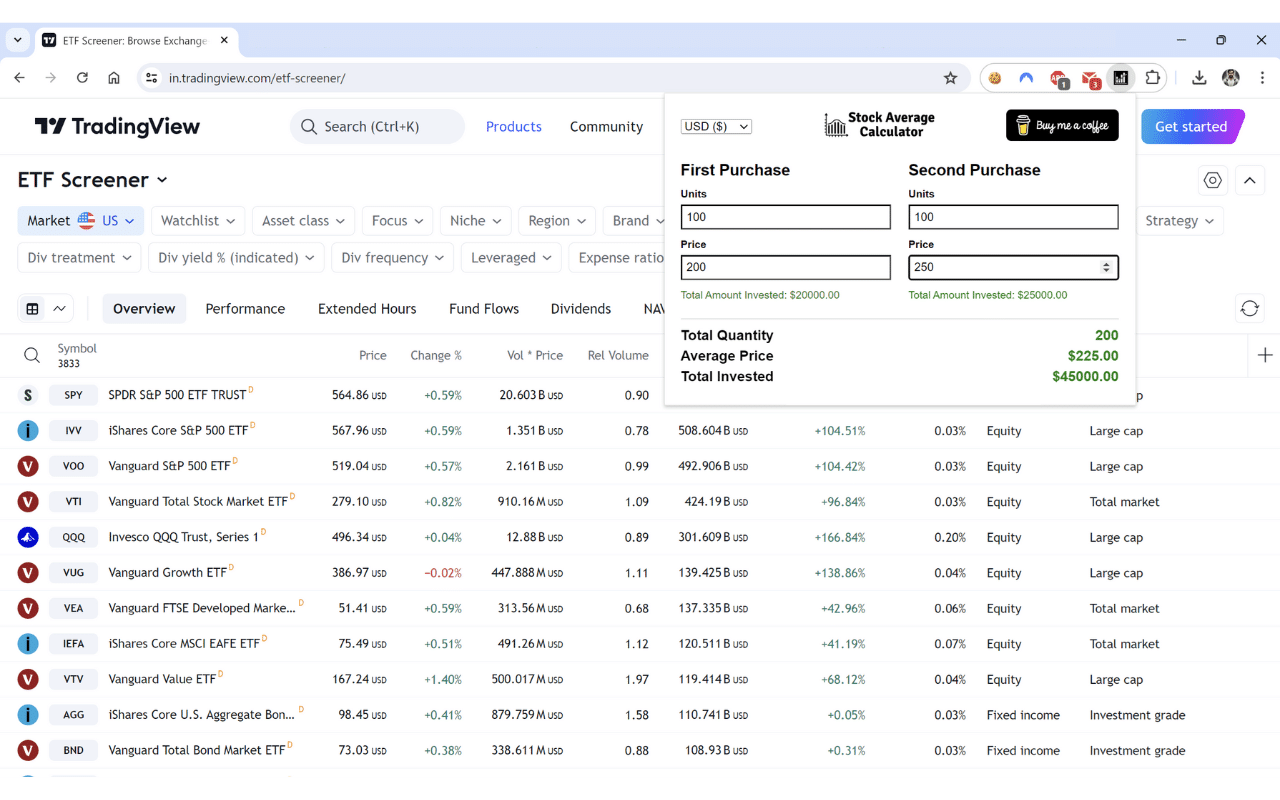Open the Div yield % (indicated) filter

(x=236, y=258)
